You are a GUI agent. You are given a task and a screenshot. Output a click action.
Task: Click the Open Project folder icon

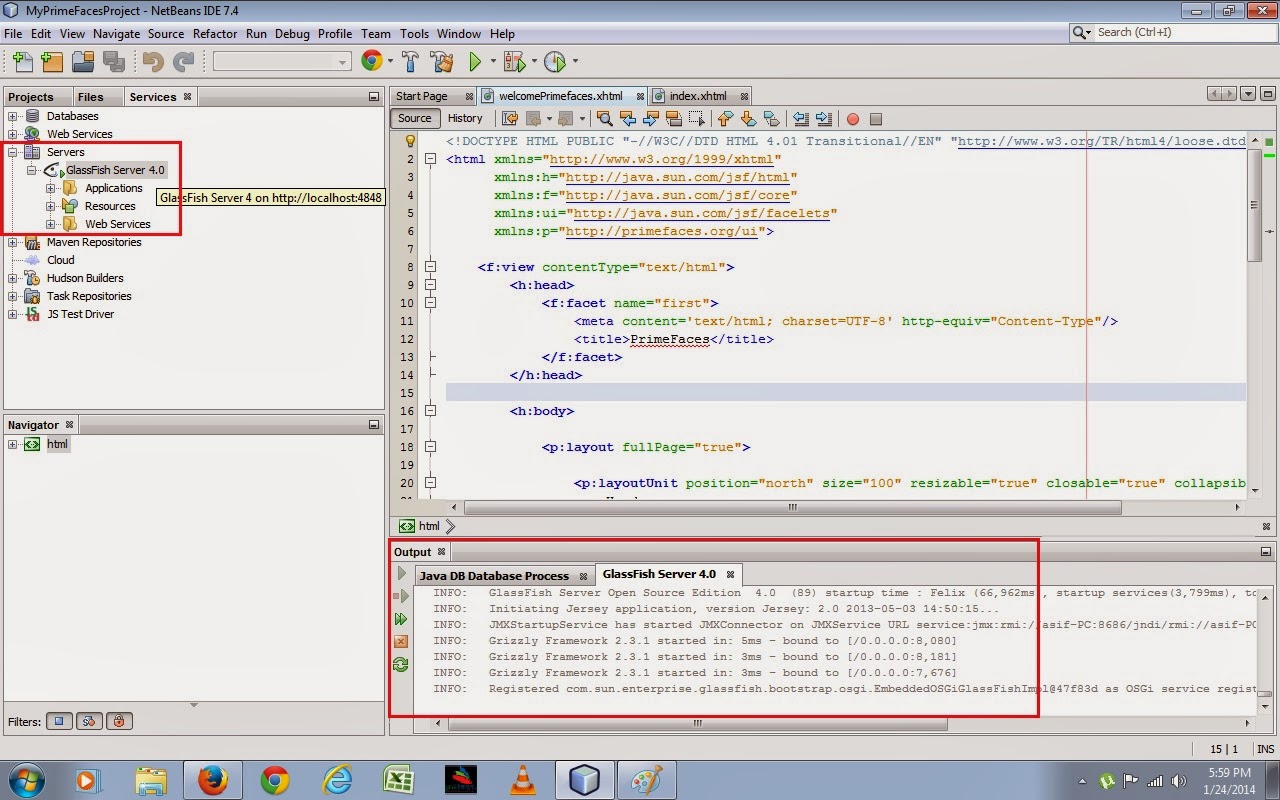(x=83, y=62)
